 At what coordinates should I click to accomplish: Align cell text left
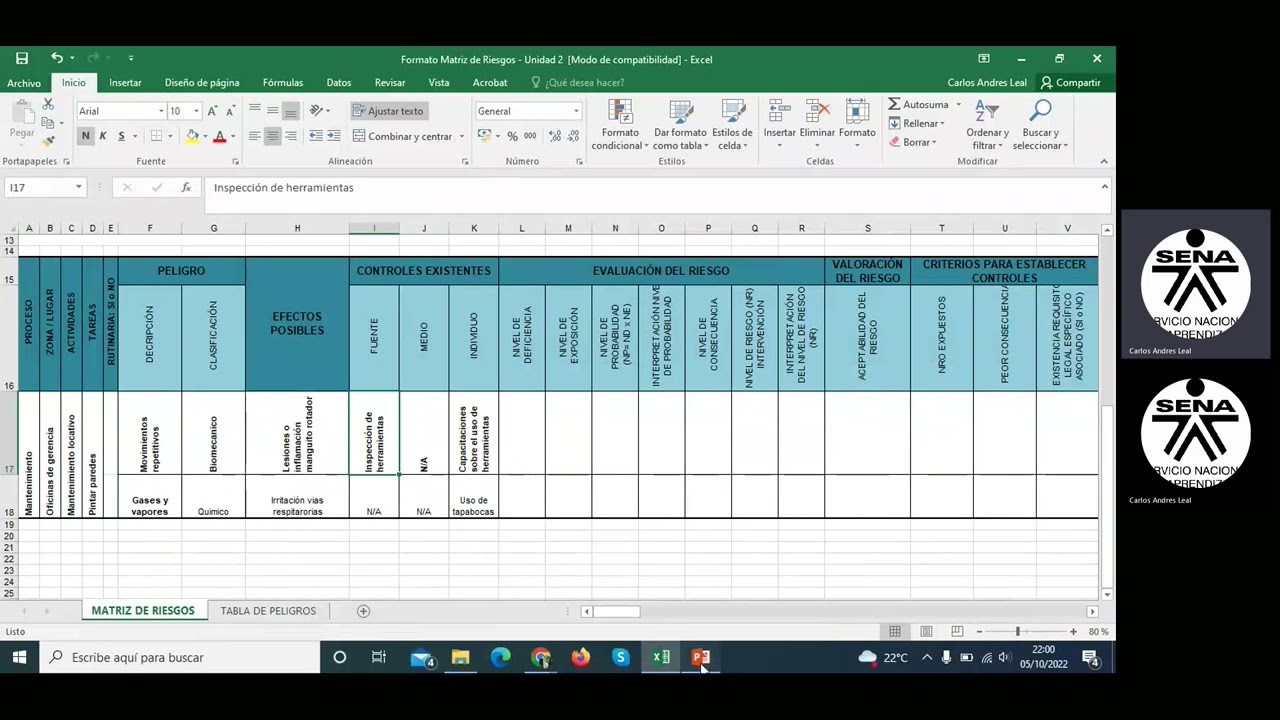(x=255, y=136)
